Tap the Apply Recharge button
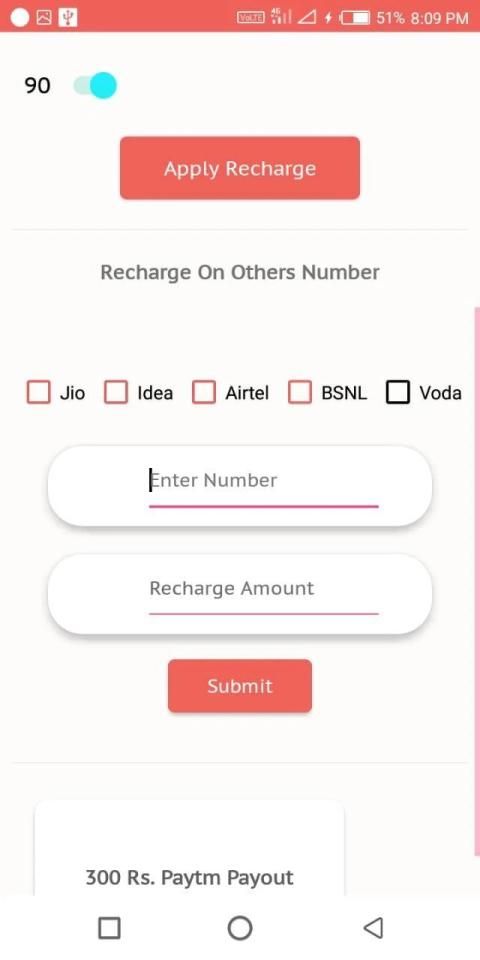This screenshot has height=960, width=480. [240, 168]
